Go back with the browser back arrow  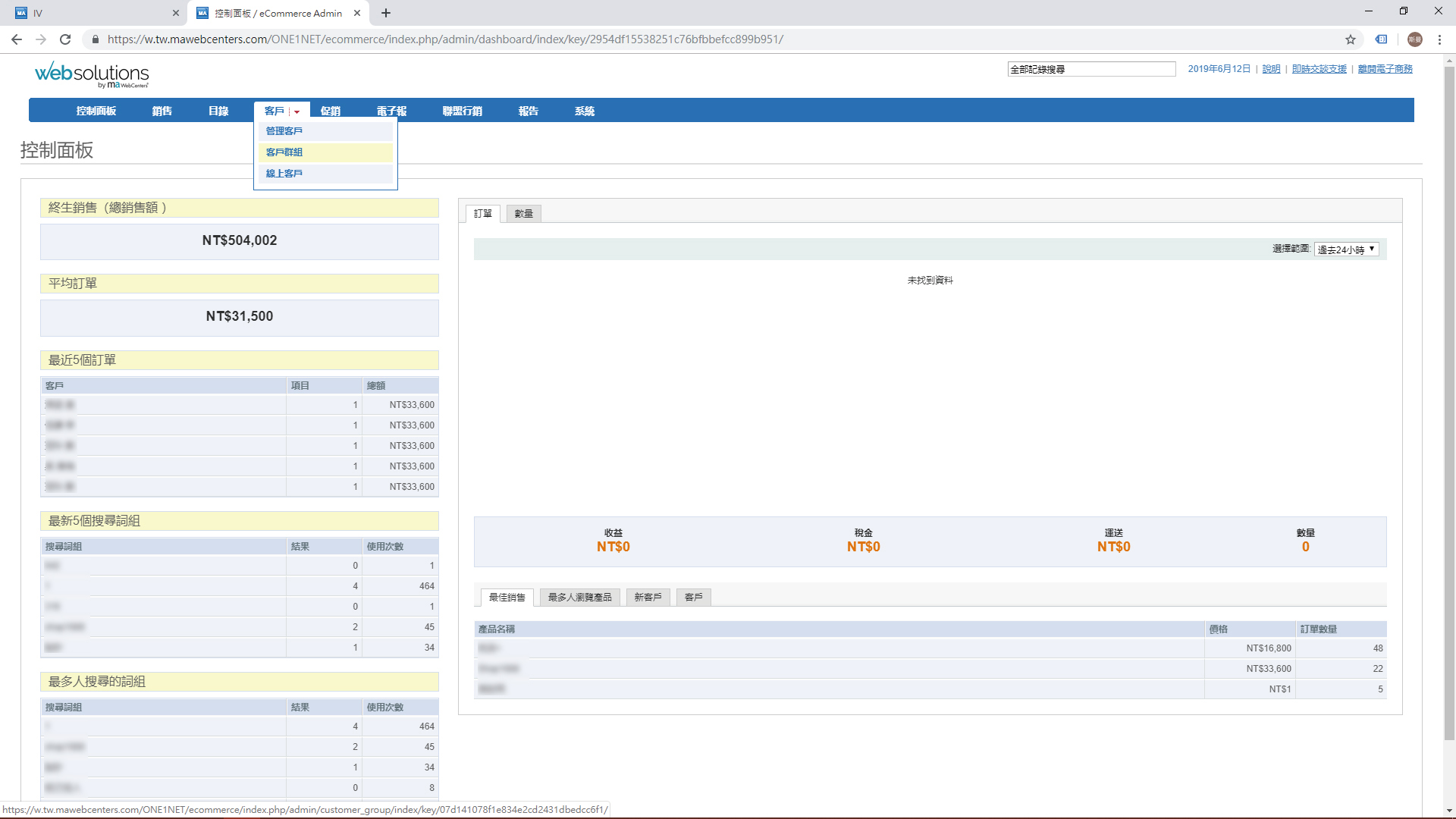pyautogui.click(x=17, y=39)
